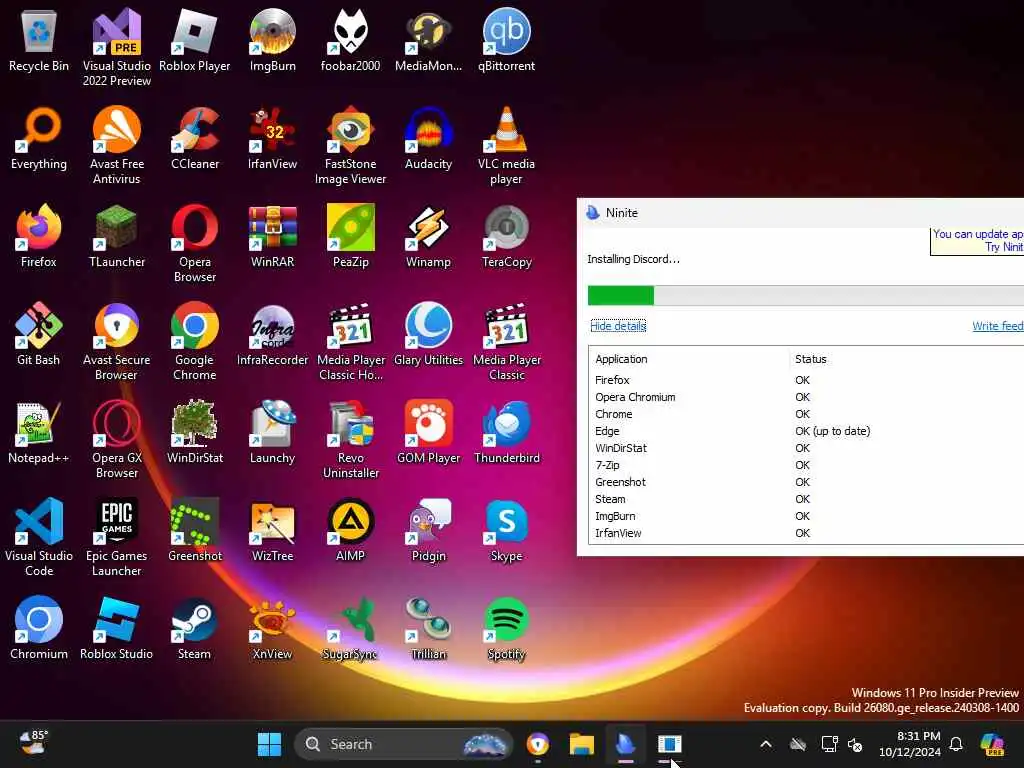Click the Spotify desktop icon
Screen dimensions: 1024x768
[506, 628]
